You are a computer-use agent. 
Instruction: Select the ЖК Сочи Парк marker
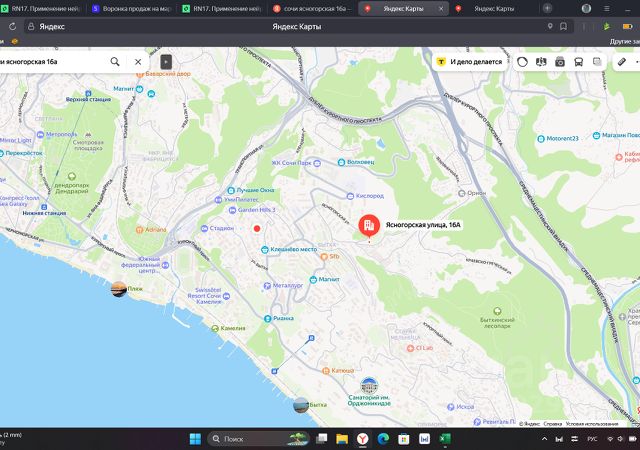click(317, 163)
